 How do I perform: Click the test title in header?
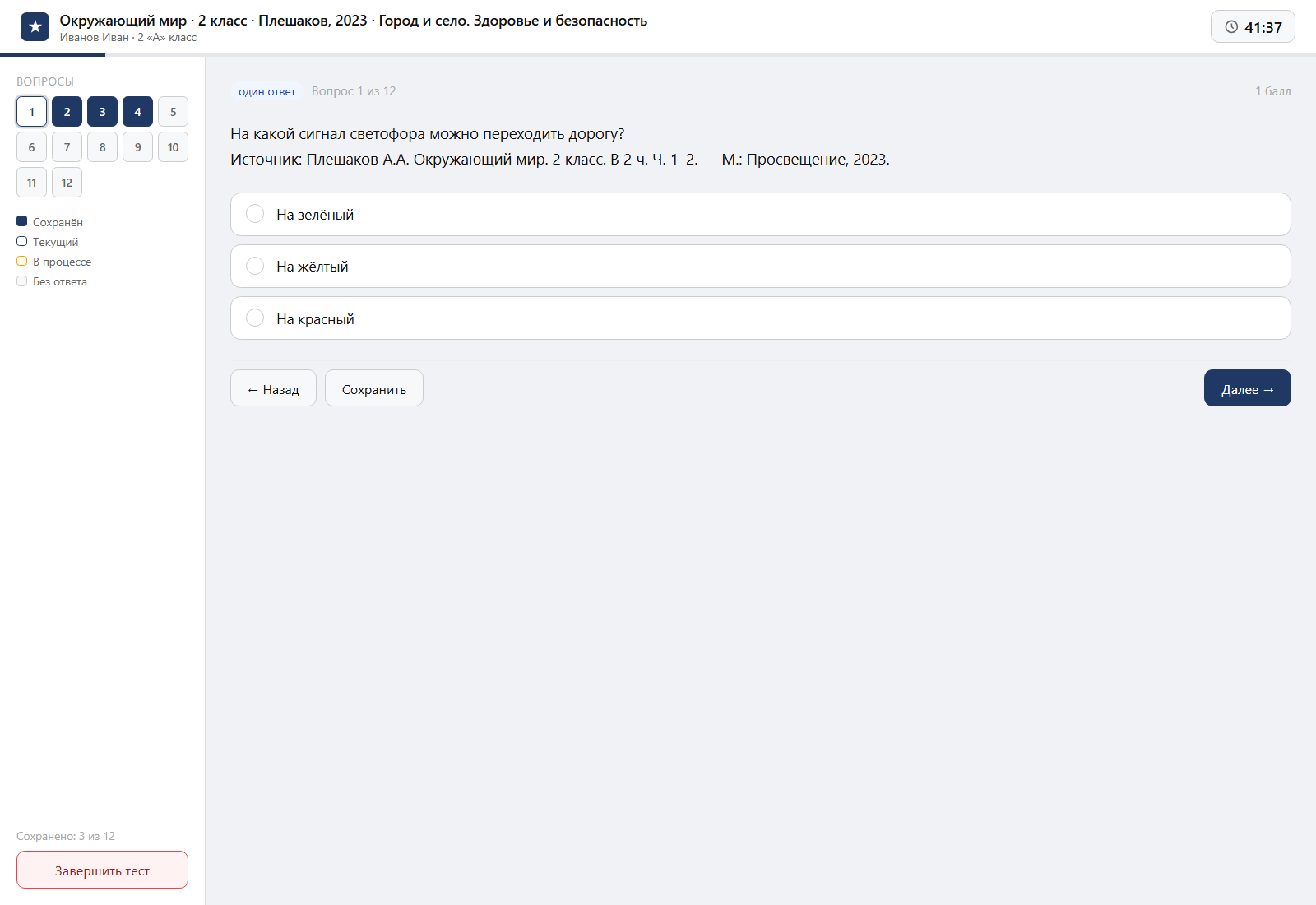point(354,21)
